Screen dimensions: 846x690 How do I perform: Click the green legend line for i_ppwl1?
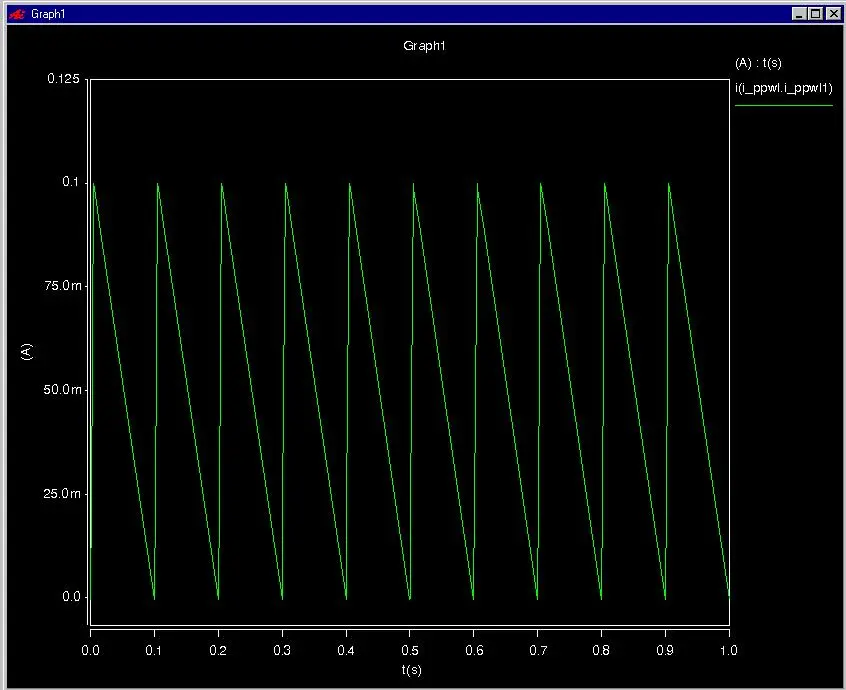coord(783,105)
